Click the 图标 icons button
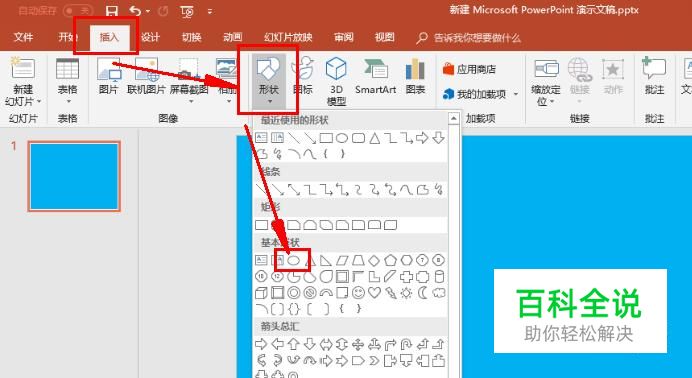This screenshot has width=692, height=378. click(x=302, y=75)
